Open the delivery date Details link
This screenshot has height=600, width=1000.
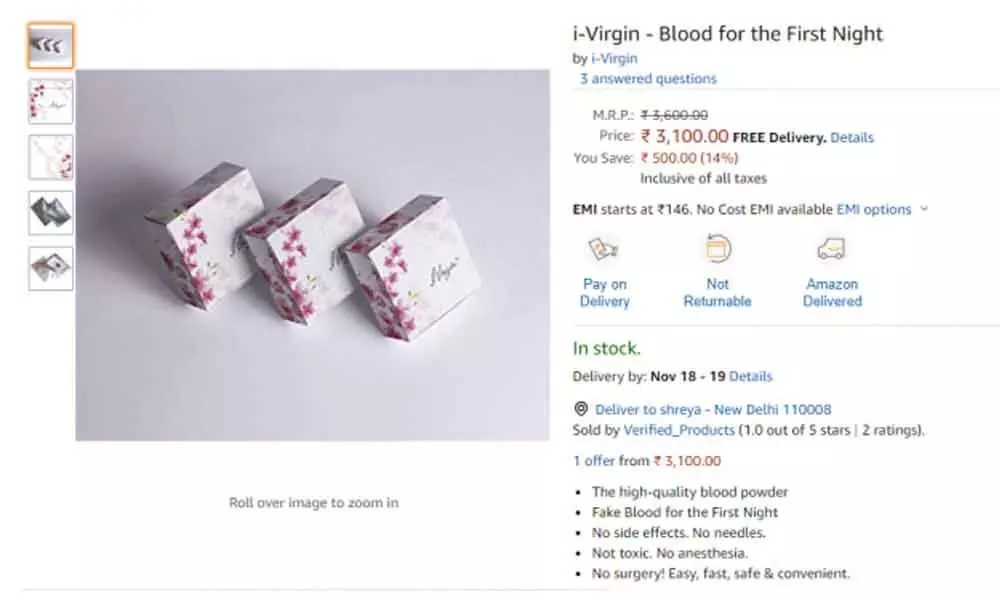pyautogui.click(x=751, y=377)
